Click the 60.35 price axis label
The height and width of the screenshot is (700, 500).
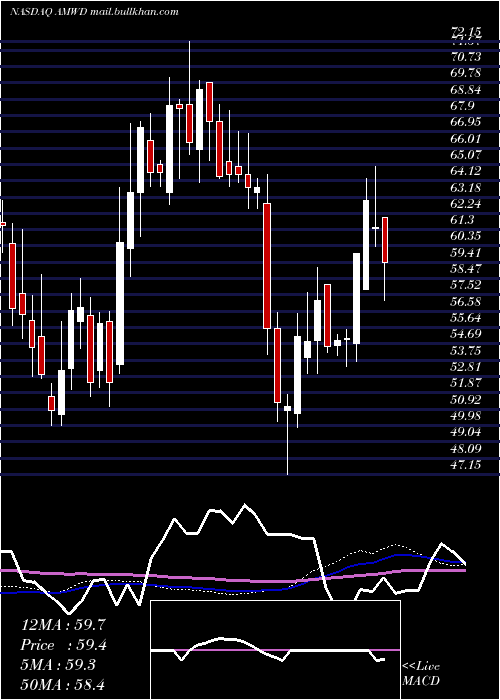point(466,236)
